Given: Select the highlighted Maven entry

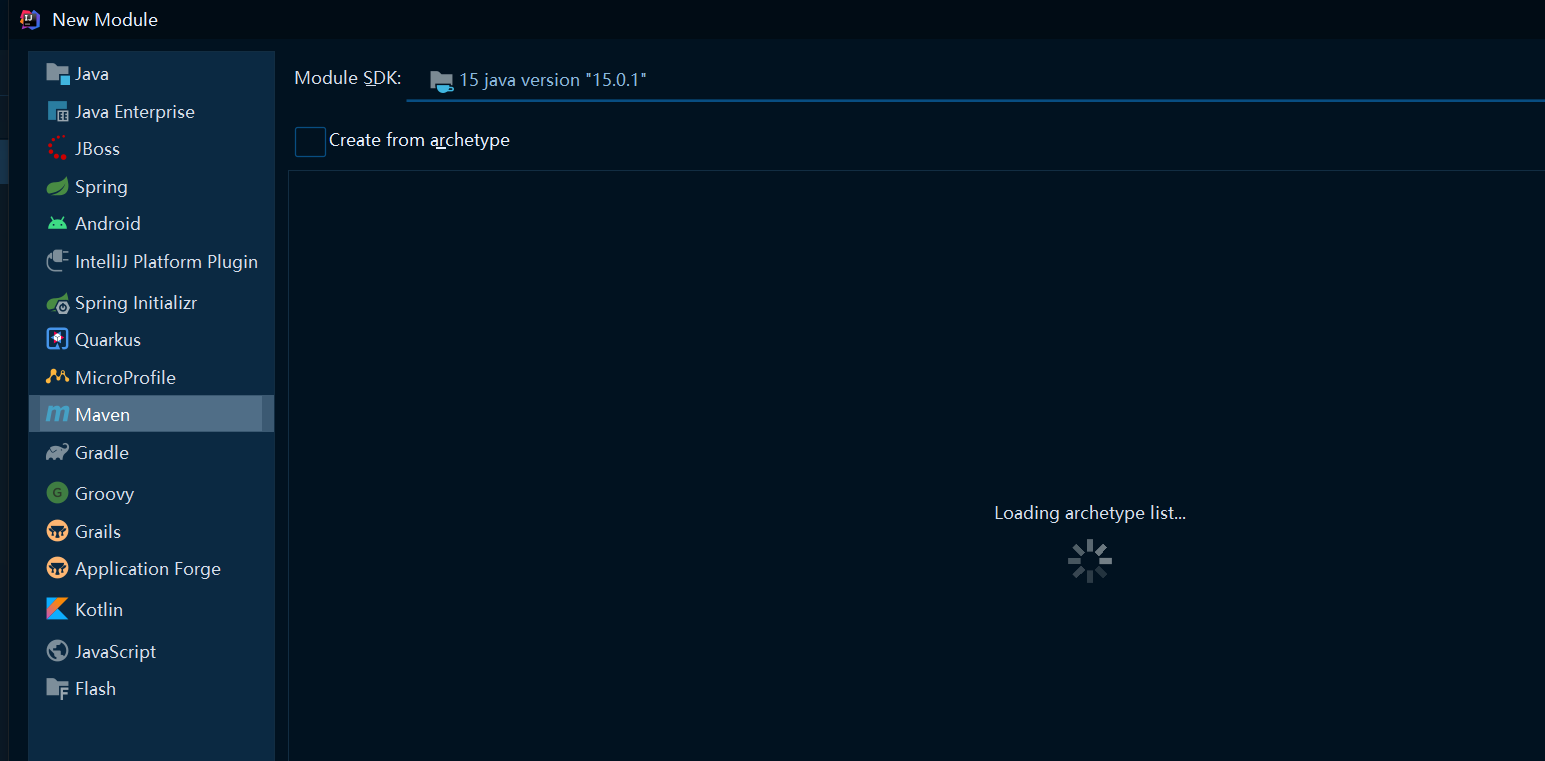Looking at the screenshot, I should 152,414.
